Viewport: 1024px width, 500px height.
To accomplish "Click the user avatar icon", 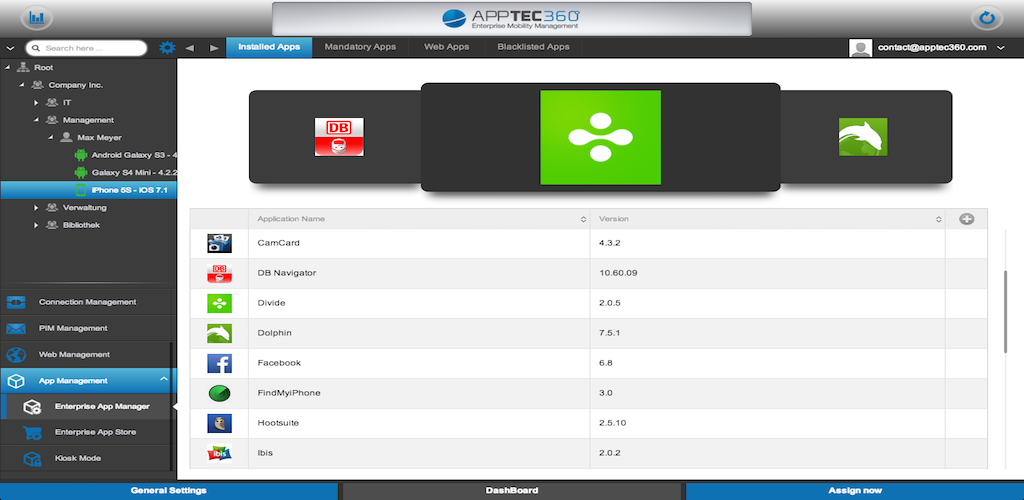I will pos(860,48).
